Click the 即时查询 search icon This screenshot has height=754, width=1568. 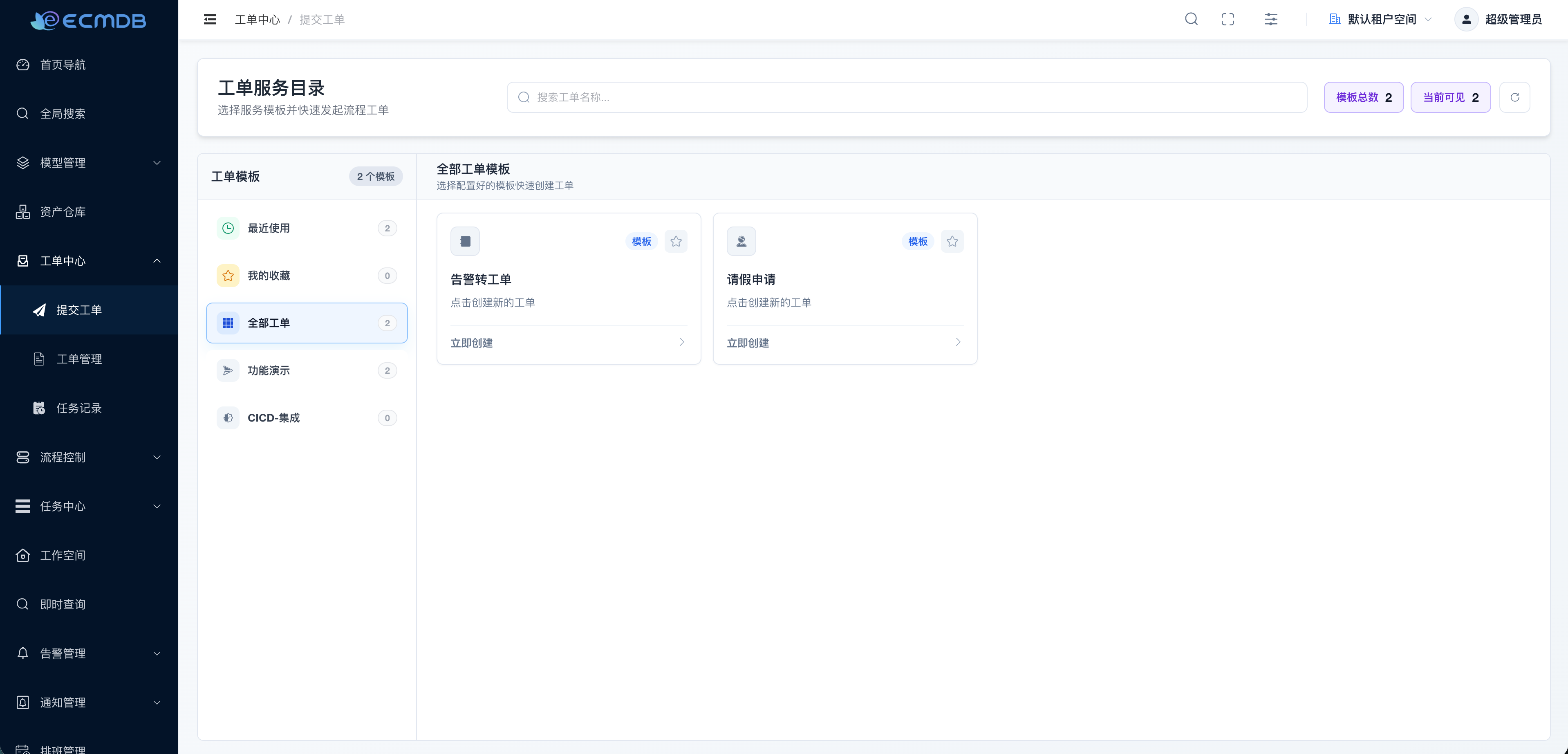pyautogui.click(x=22, y=604)
